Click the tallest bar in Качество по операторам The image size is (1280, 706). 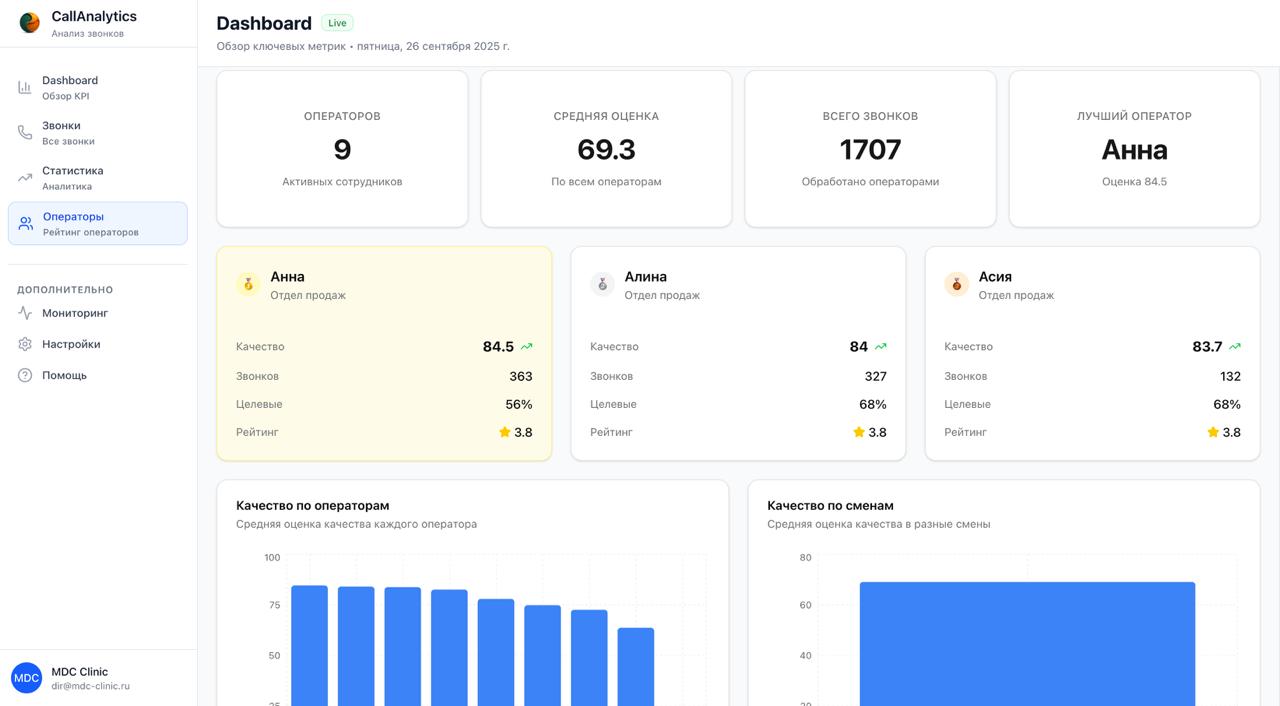309,645
